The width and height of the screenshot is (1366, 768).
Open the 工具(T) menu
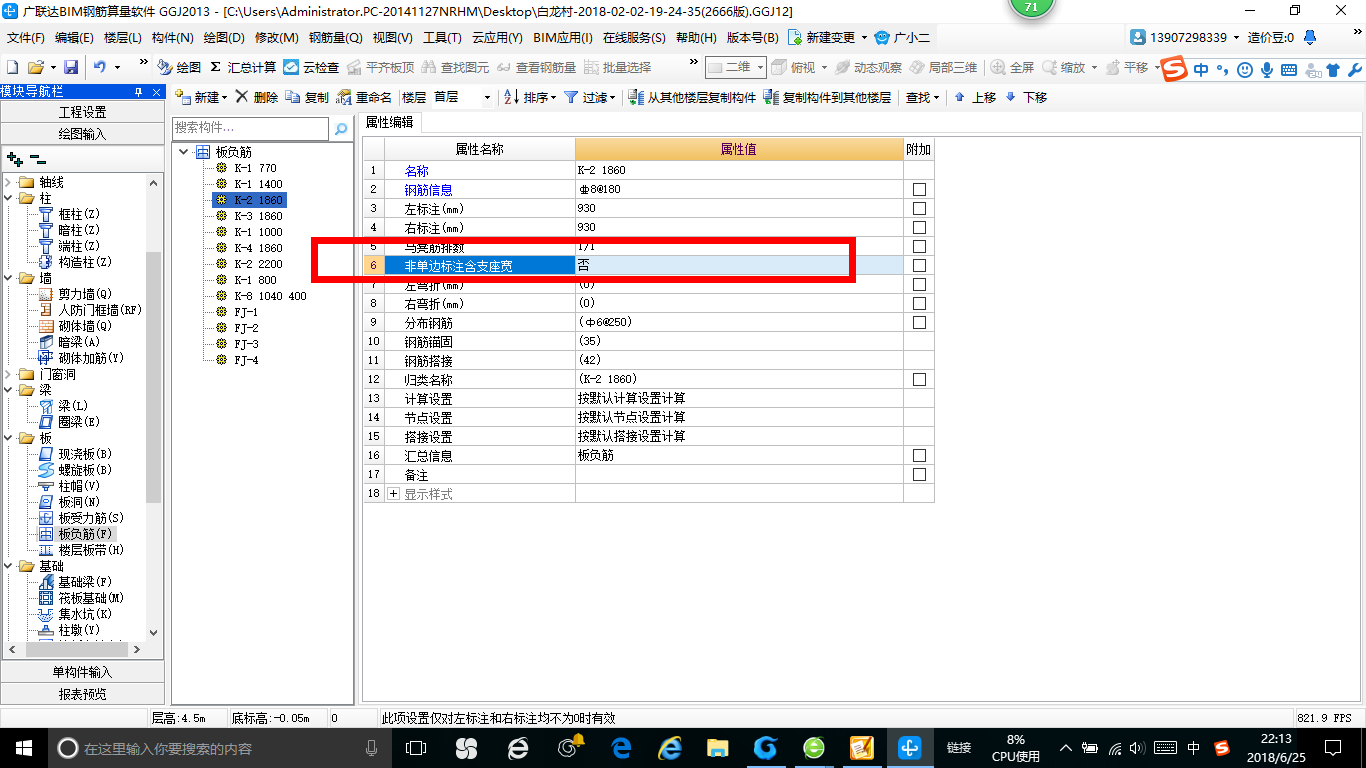[x=442, y=38]
